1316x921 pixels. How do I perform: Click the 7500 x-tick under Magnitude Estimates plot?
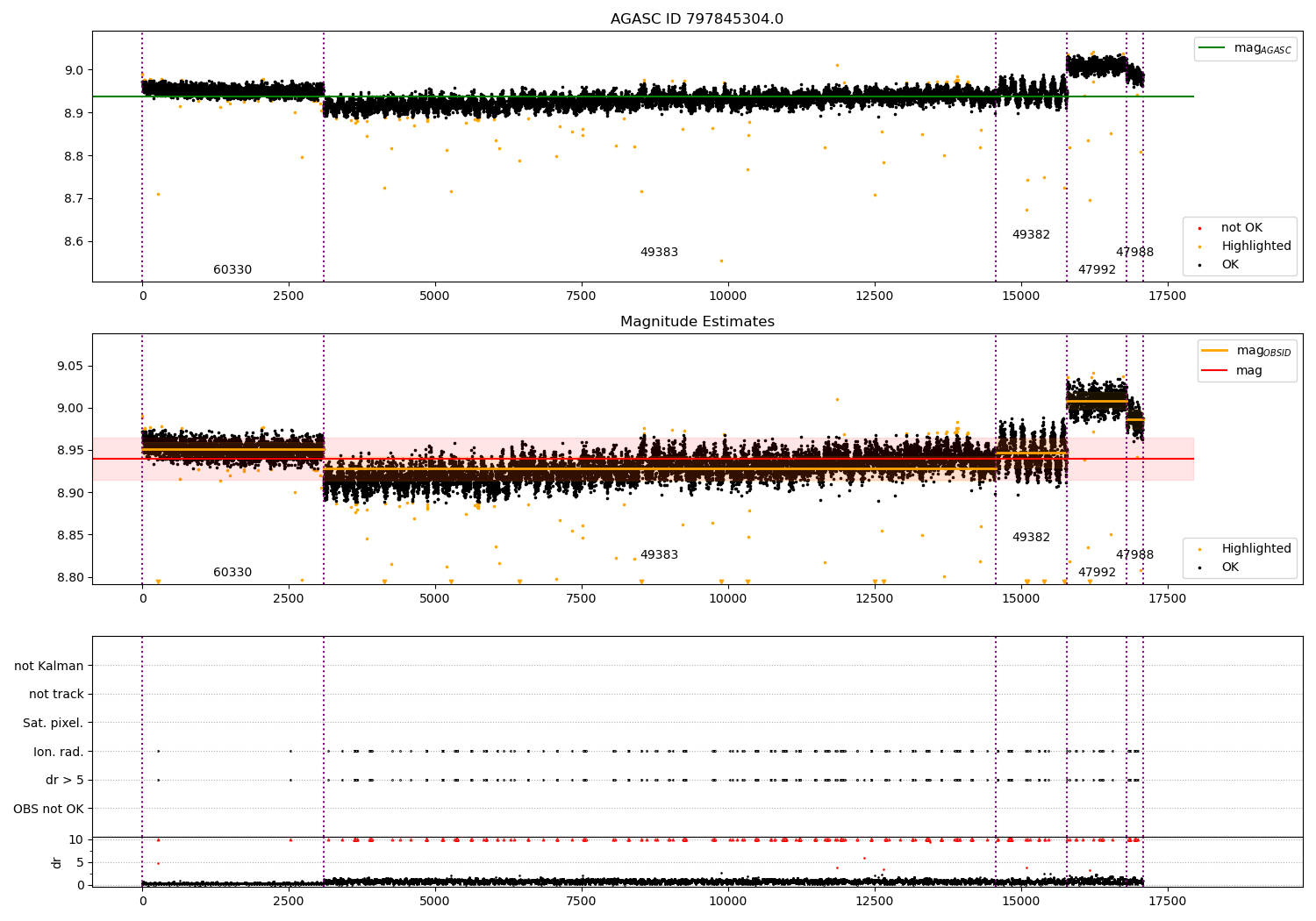pyautogui.click(x=582, y=599)
